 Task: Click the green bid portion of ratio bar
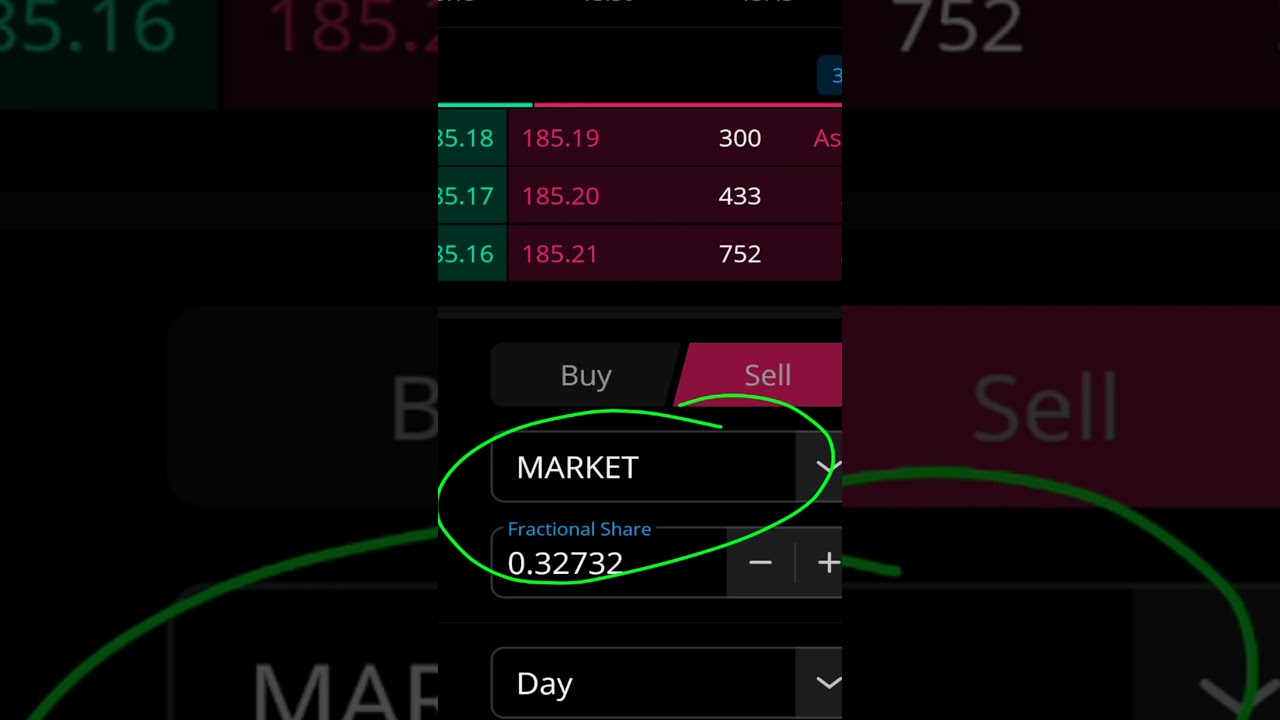pos(485,104)
